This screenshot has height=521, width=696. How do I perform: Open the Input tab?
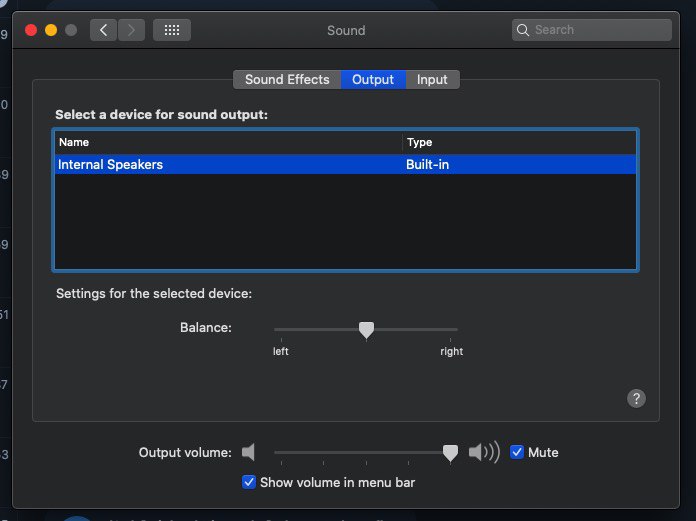click(432, 80)
